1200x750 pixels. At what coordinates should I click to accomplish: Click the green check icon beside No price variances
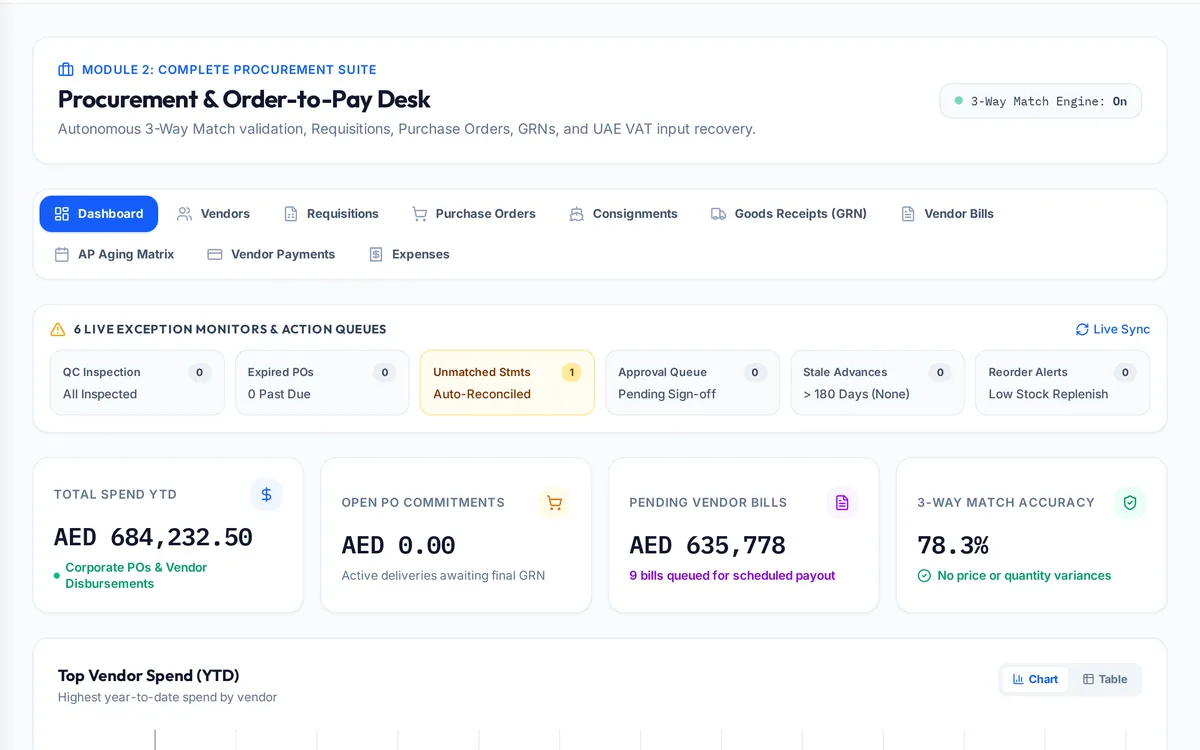click(x=924, y=575)
